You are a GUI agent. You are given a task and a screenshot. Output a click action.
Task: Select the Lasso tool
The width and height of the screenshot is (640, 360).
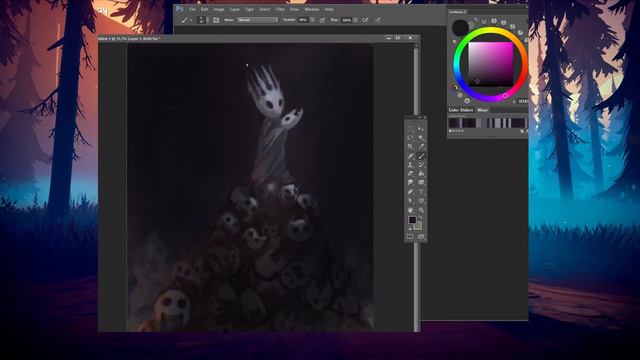410,138
